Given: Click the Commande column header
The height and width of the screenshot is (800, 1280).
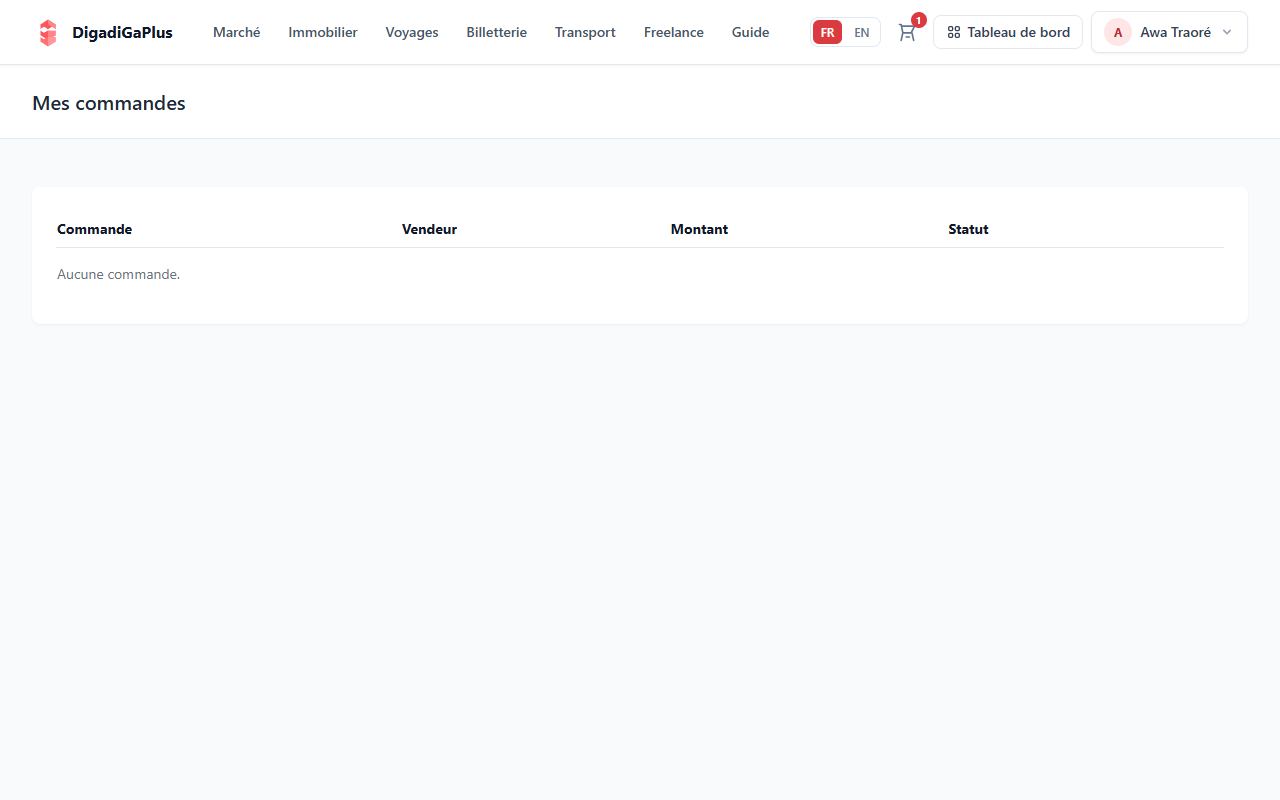Looking at the screenshot, I should point(94,229).
